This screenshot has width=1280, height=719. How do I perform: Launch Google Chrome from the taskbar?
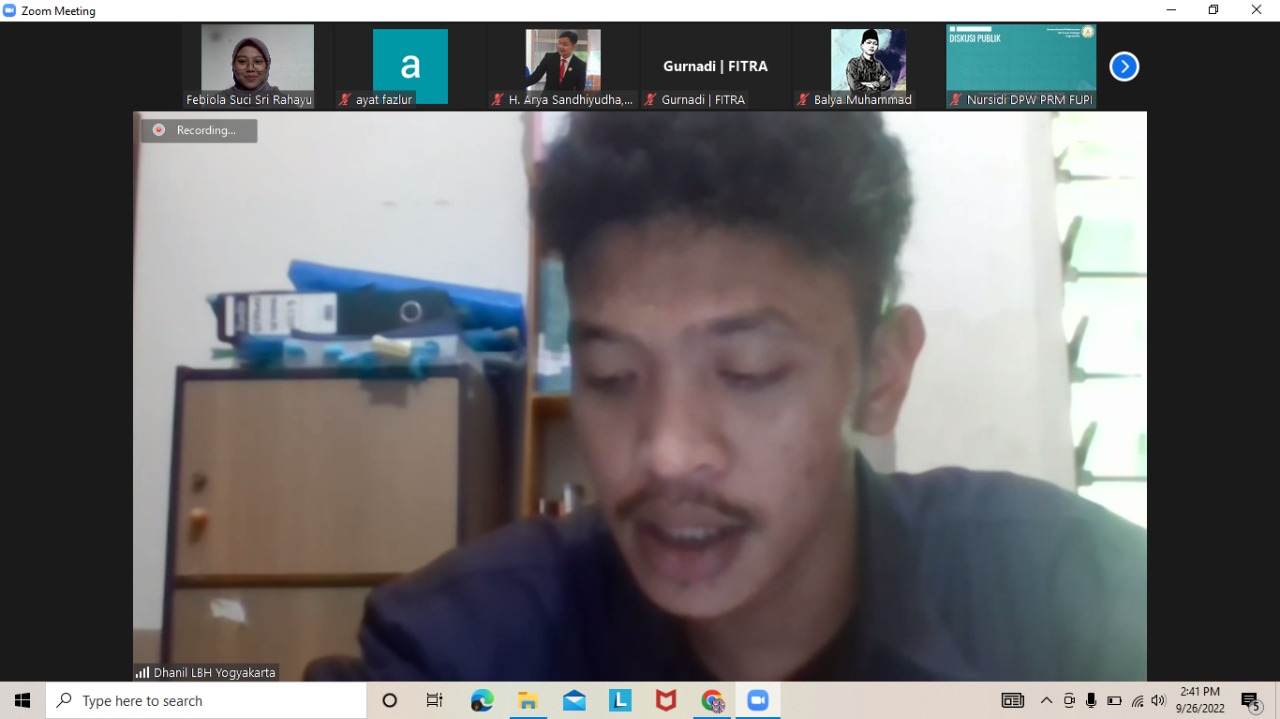click(712, 700)
